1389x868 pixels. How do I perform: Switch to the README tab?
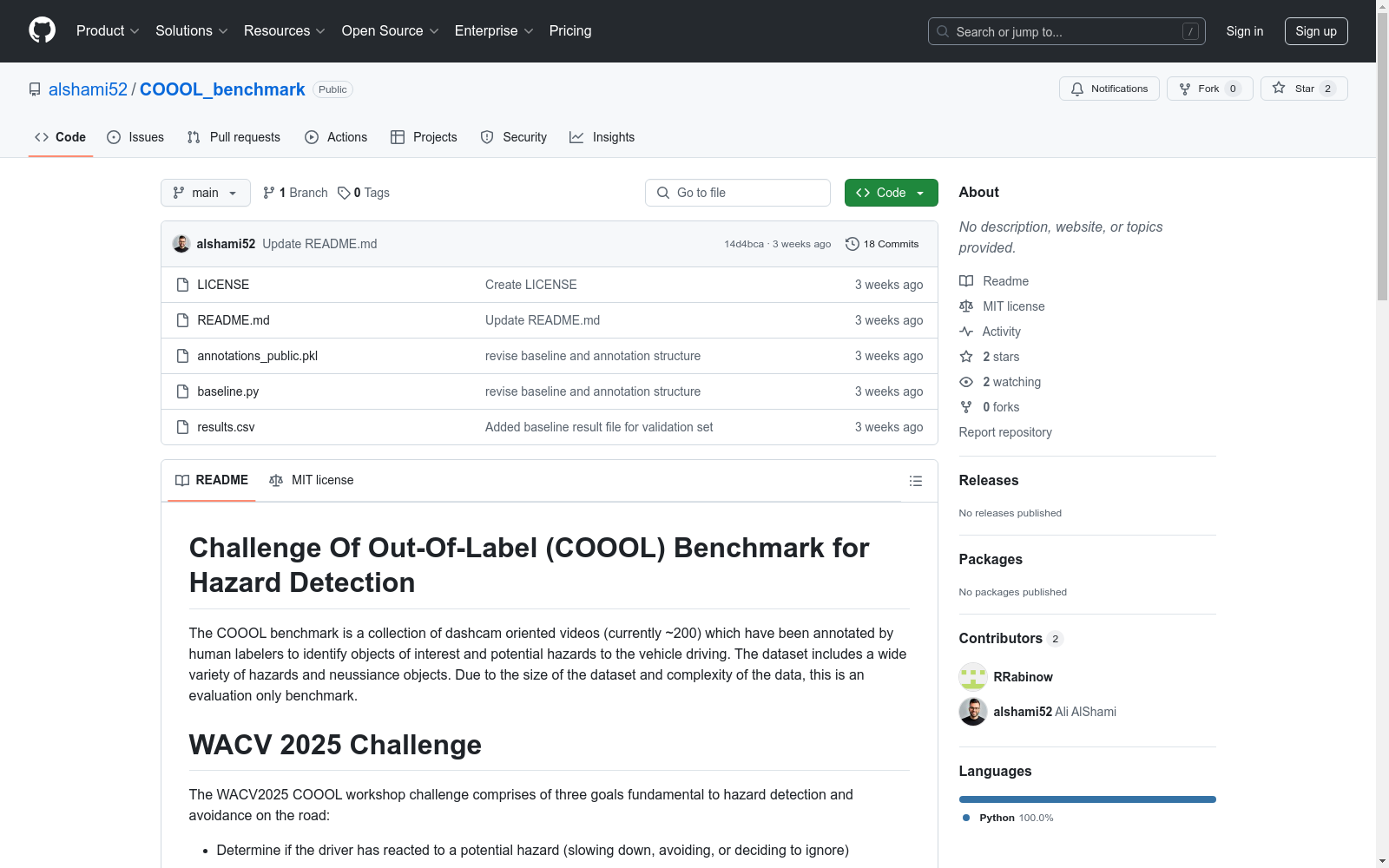coord(212,480)
